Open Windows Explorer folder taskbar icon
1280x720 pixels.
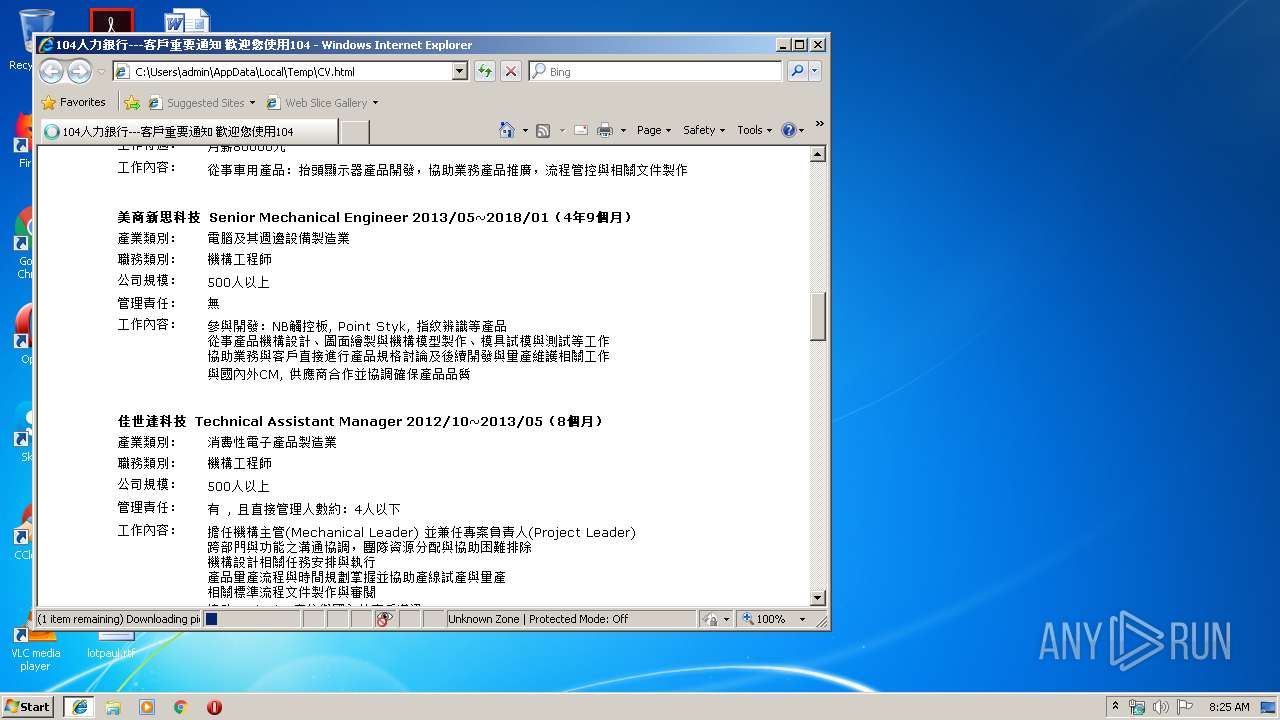point(113,706)
